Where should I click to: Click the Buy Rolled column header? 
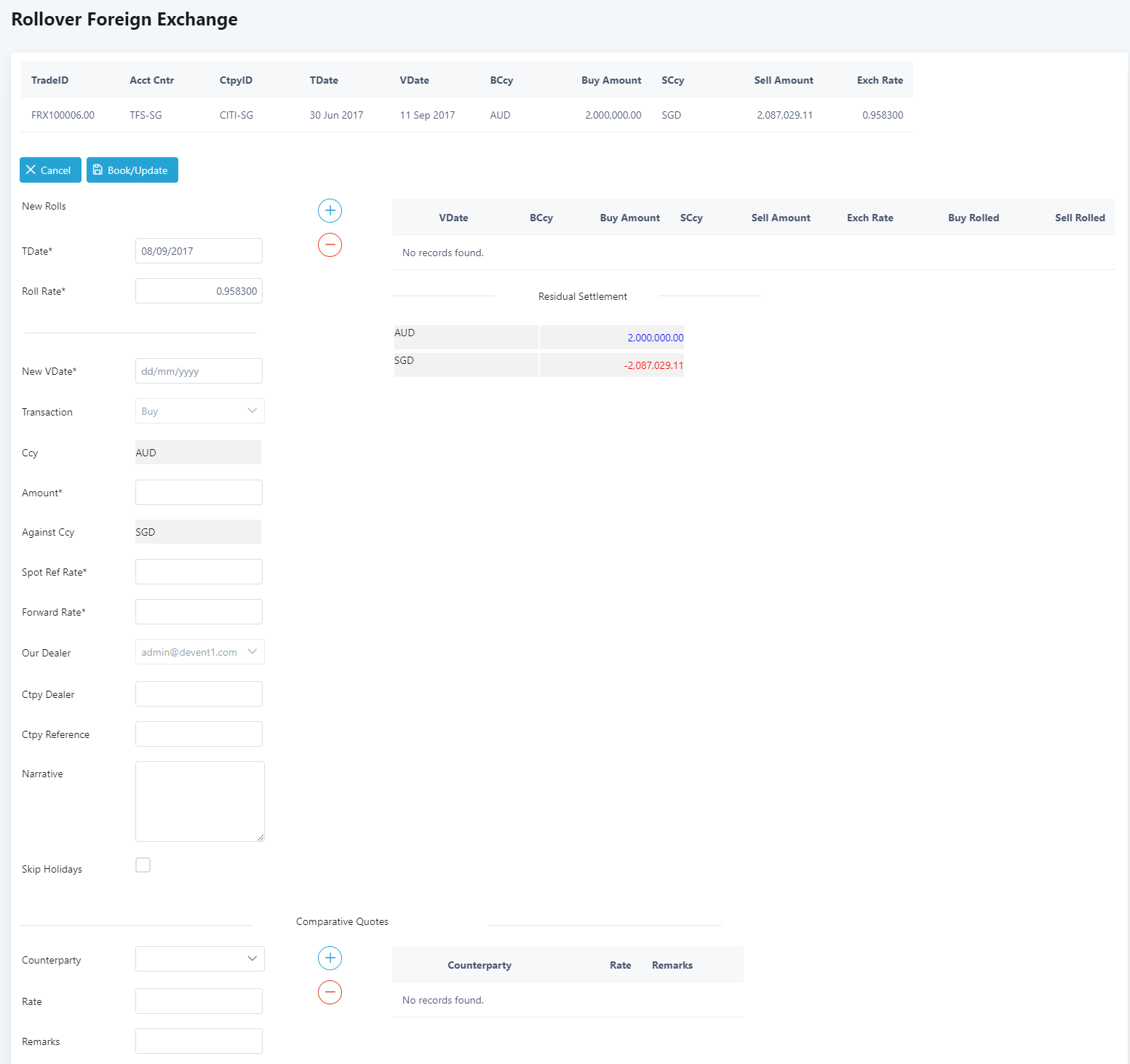point(973,218)
